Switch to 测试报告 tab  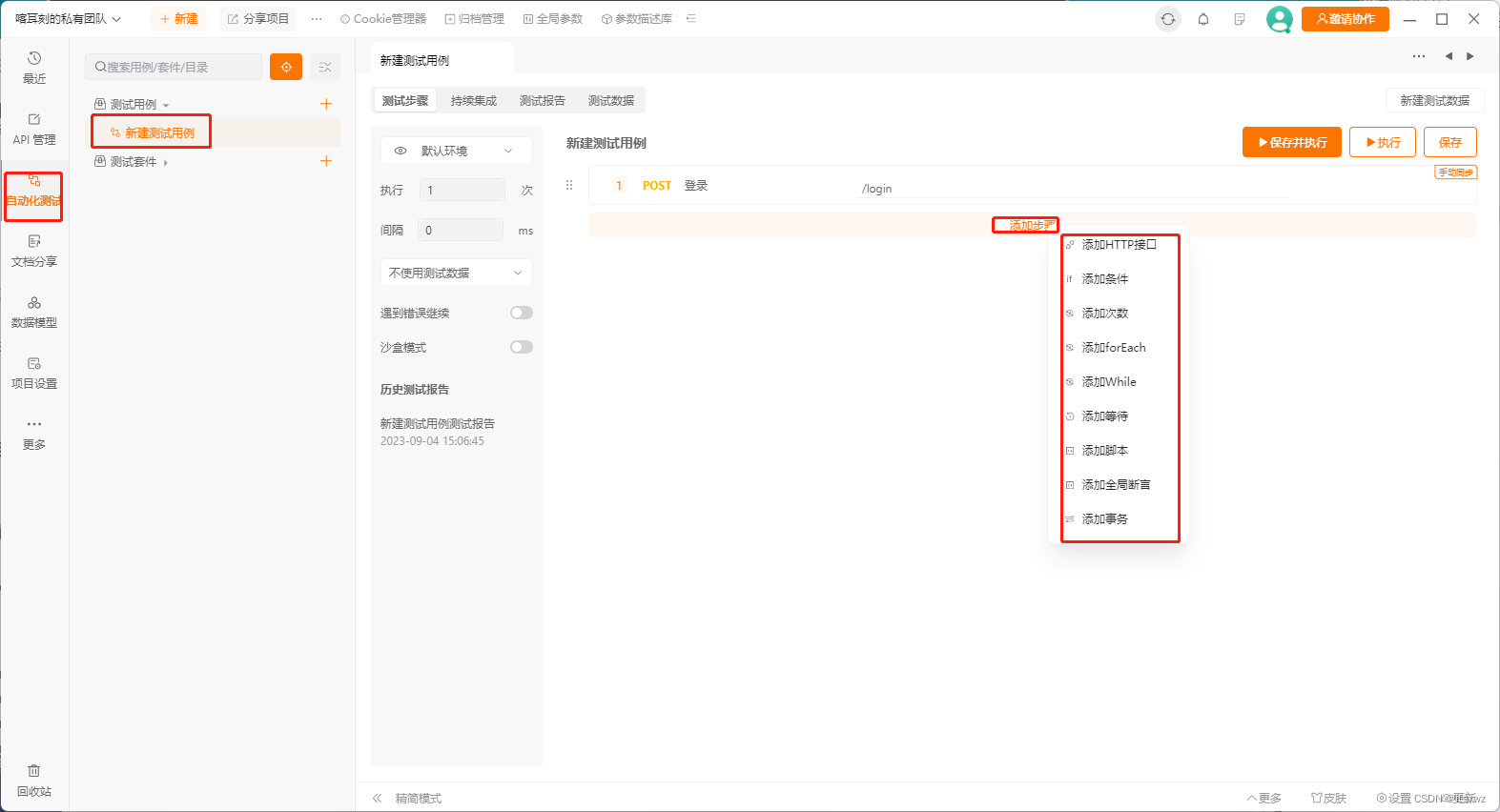pos(543,100)
